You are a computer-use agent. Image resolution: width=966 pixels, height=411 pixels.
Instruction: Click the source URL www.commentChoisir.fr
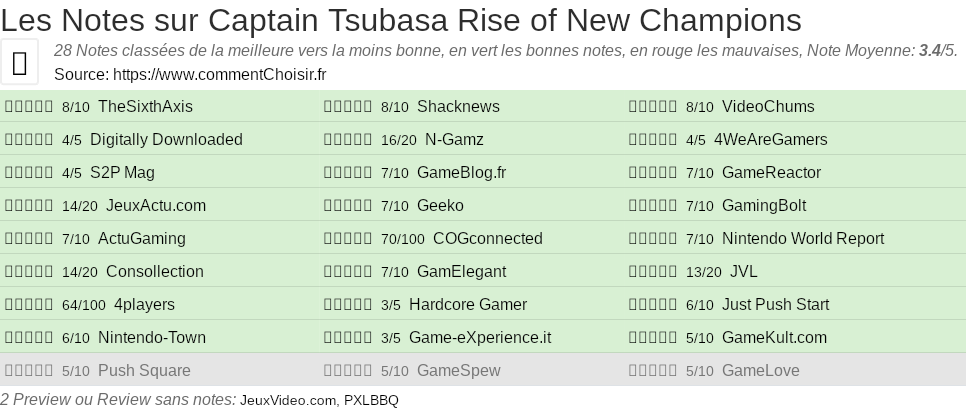pyautogui.click(x=220, y=74)
